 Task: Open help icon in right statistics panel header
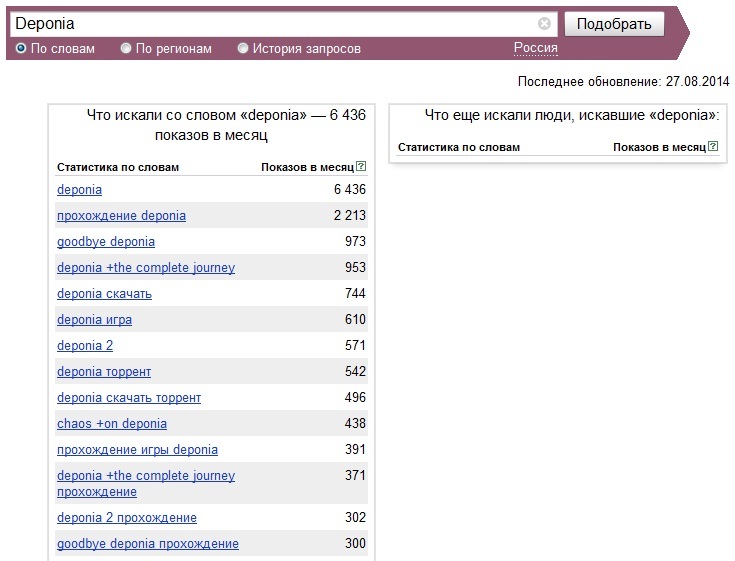tap(713, 146)
